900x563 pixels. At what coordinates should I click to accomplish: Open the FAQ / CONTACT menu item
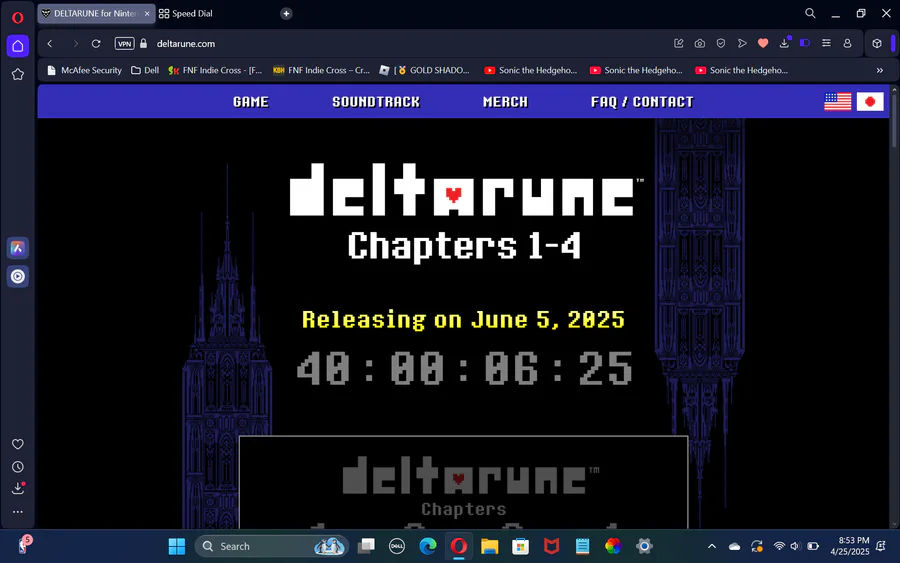click(642, 102)
